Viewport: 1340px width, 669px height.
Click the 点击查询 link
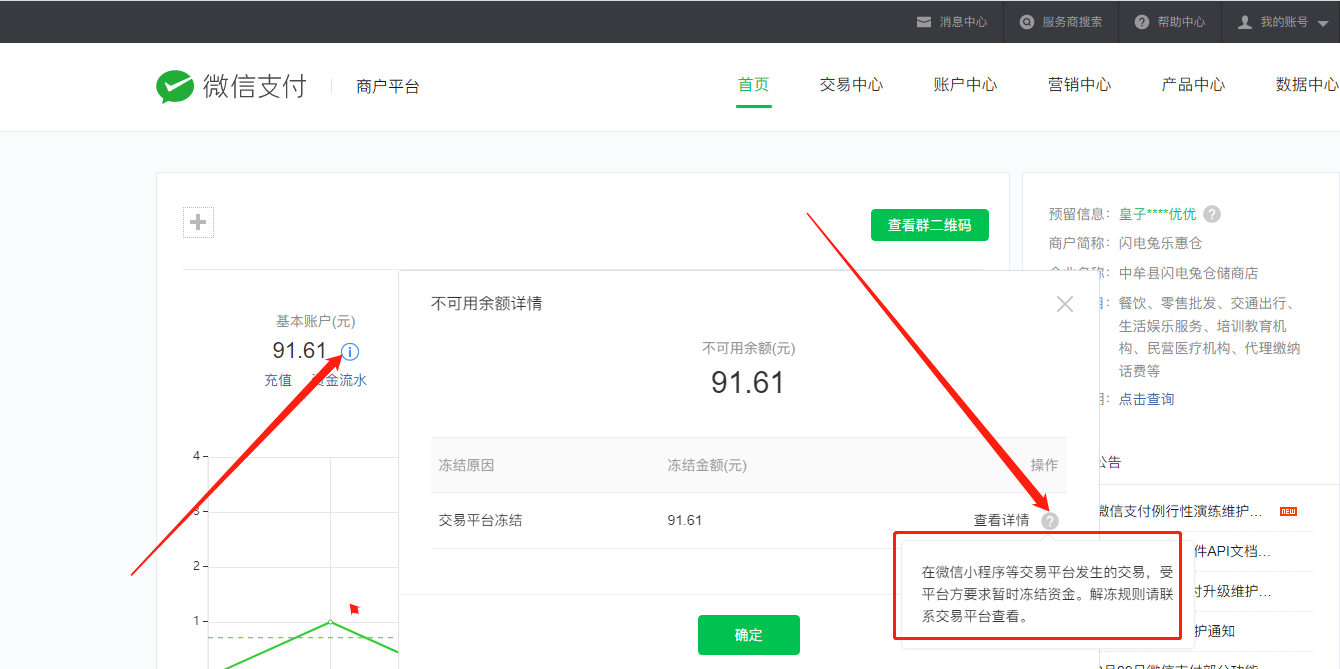[1146, 399]
